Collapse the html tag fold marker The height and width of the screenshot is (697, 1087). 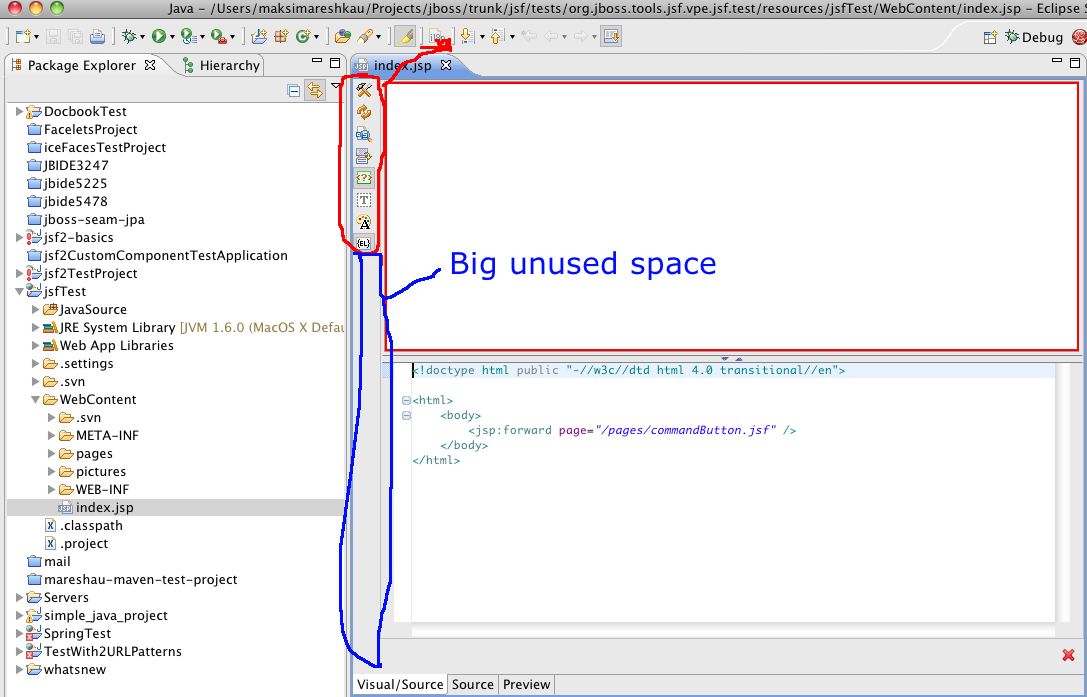coord(406,400)
